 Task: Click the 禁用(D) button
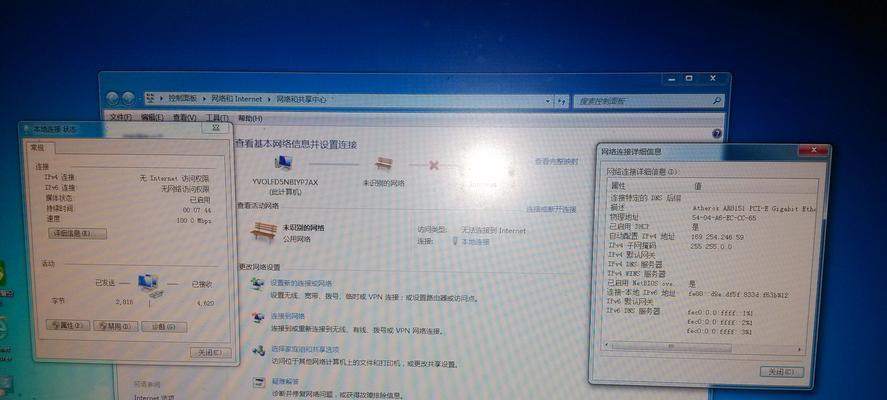tap(115, 326)
